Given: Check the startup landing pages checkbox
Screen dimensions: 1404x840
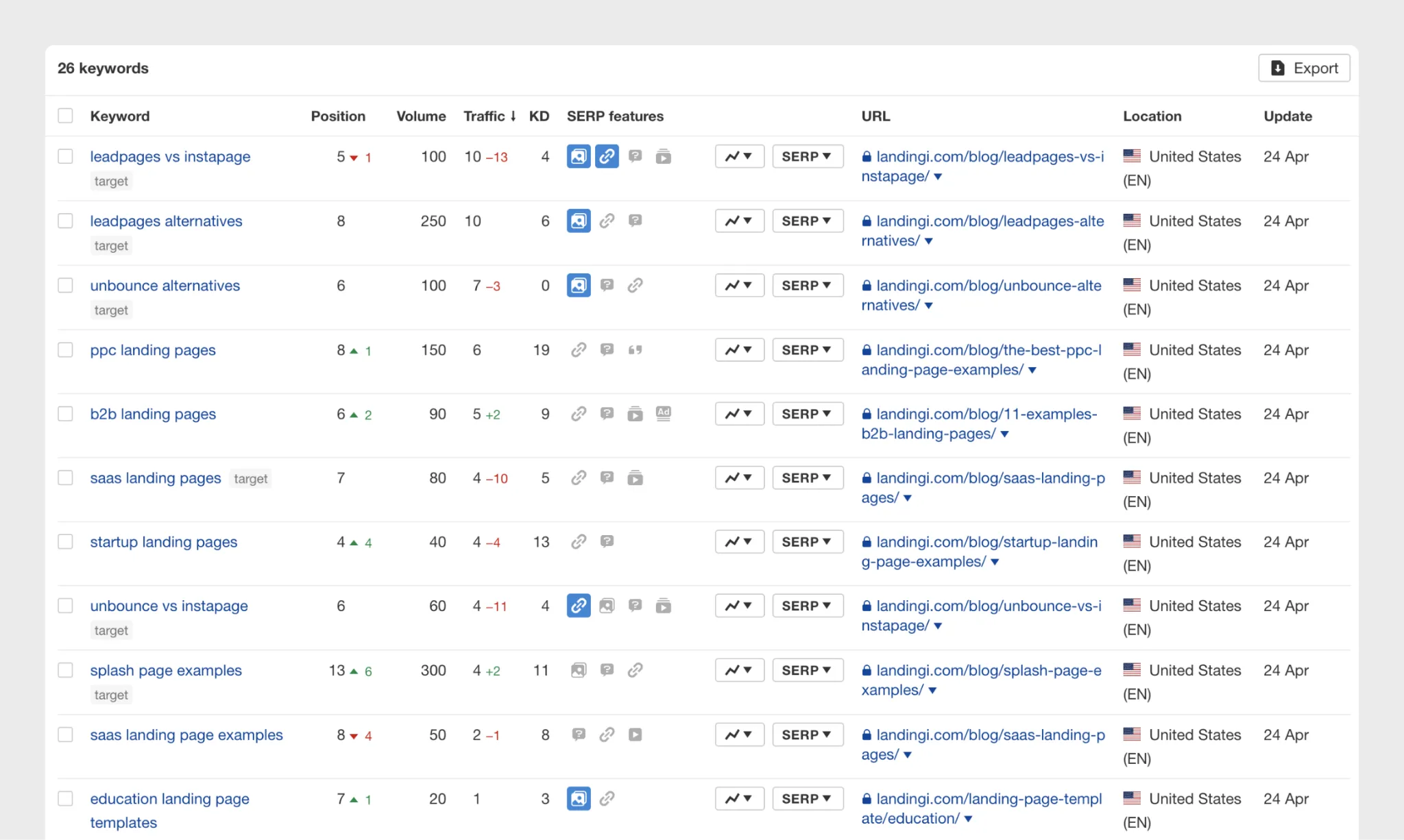Looking at the screenshot, I should click(65, 541).
